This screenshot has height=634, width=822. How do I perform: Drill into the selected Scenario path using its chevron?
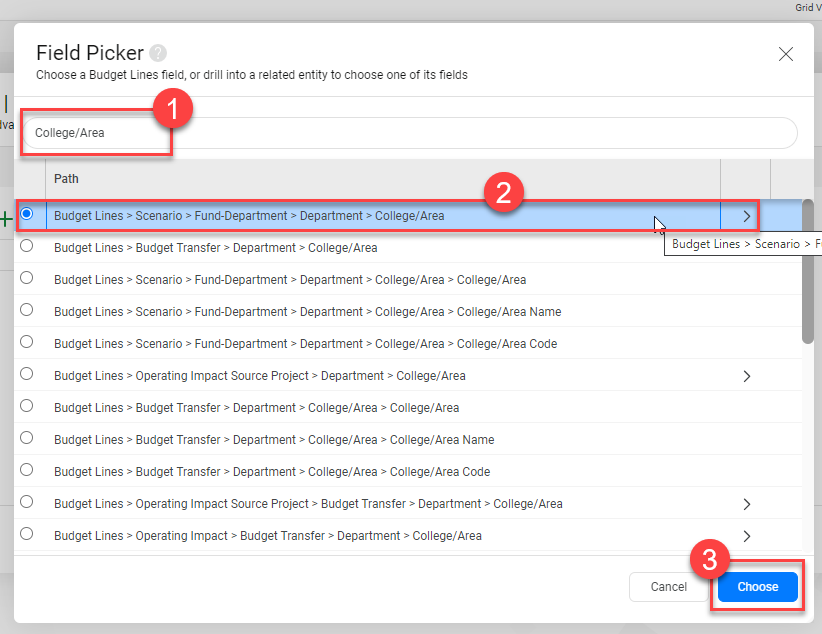(x=747, y=215)
